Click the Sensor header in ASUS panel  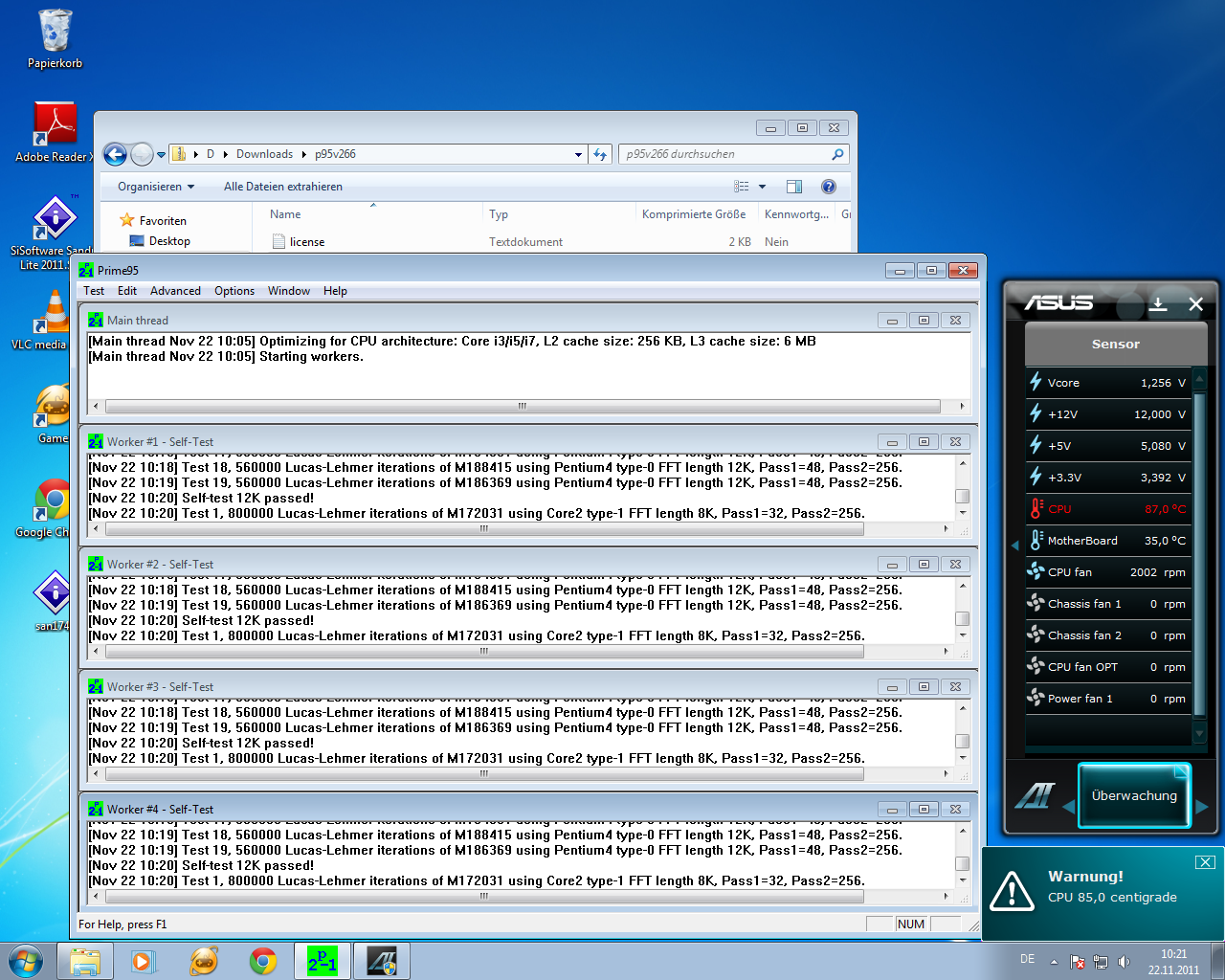tap(1116, 344)
